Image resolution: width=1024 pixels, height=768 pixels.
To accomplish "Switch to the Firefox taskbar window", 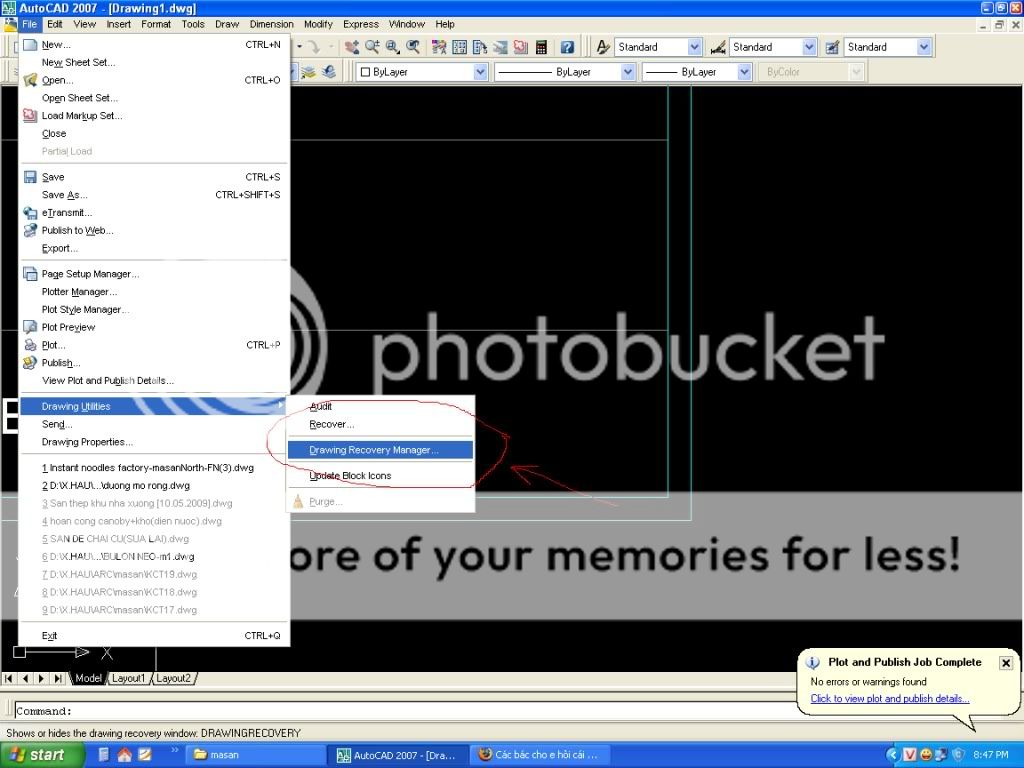I will coord(538,755).
